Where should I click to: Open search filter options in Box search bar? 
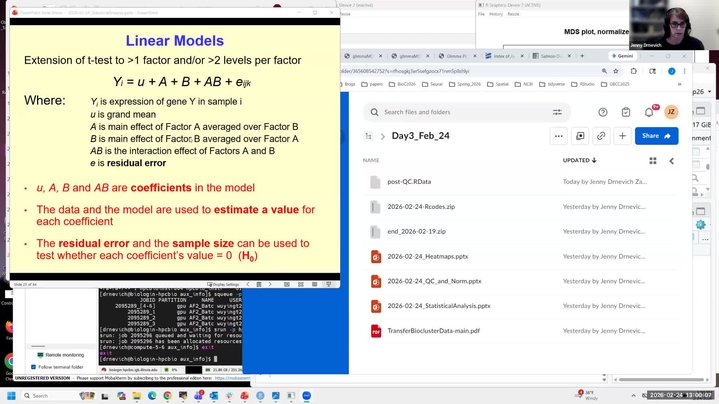click(557, 112)
